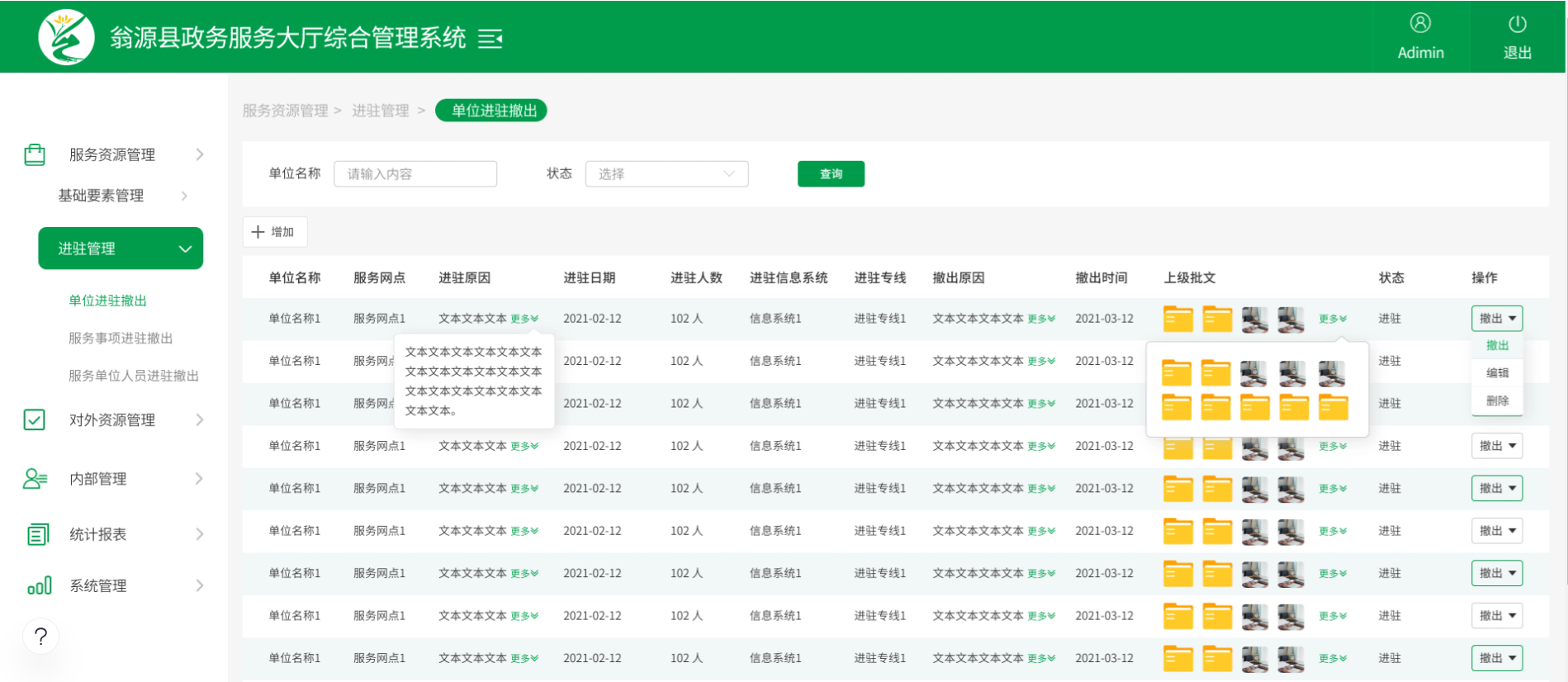Open second folder icon in first table row

(1217, 319)
